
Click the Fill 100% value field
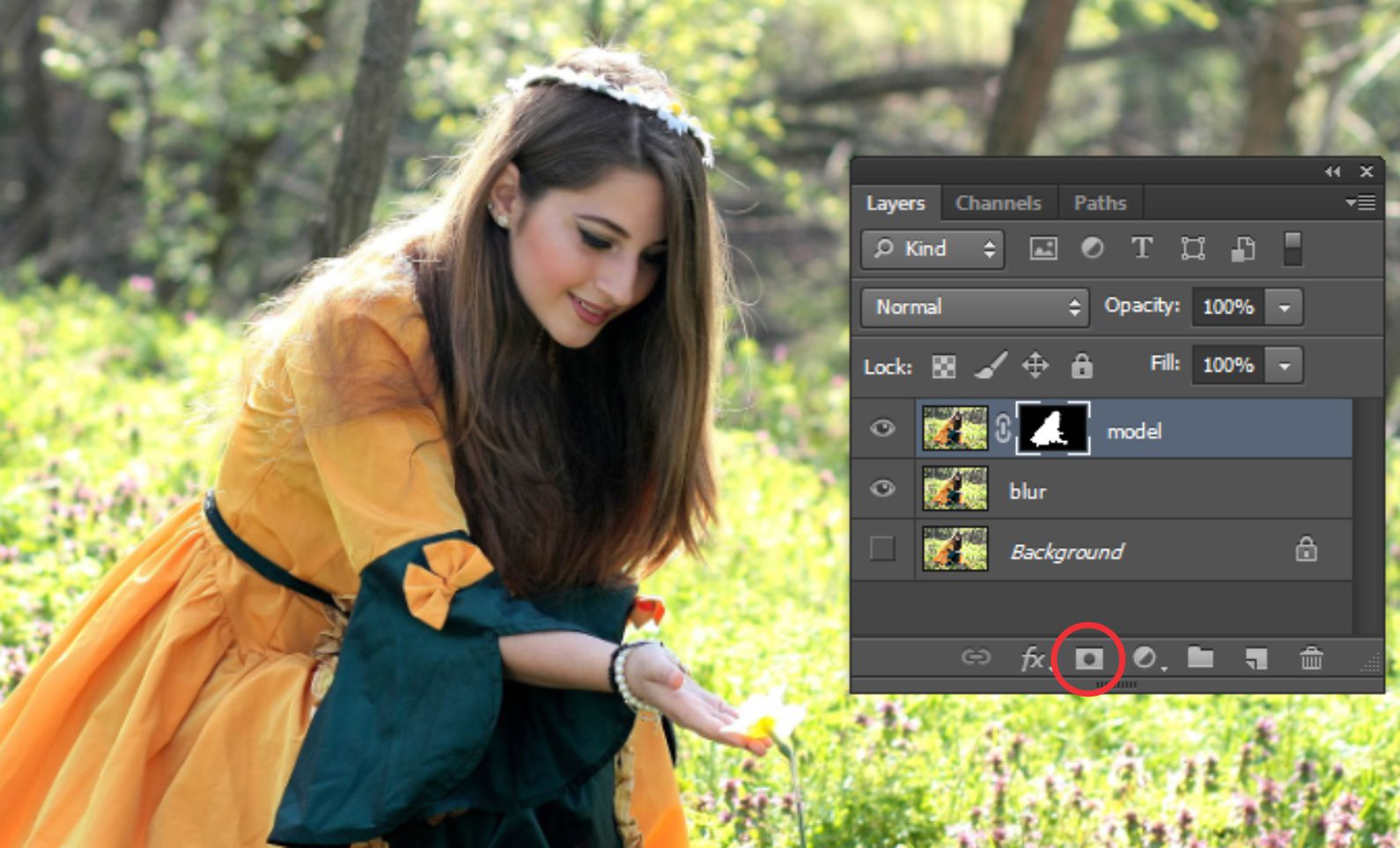(x=1228, y=365)
